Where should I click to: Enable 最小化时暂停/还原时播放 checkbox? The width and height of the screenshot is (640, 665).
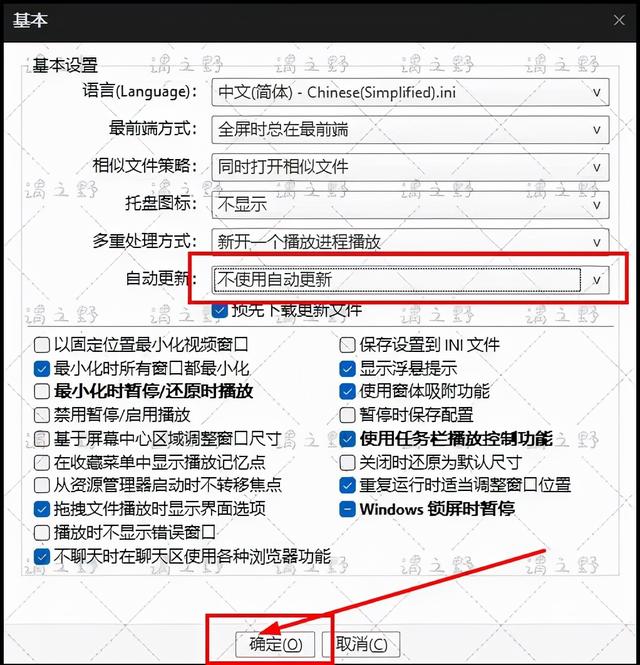42,391
